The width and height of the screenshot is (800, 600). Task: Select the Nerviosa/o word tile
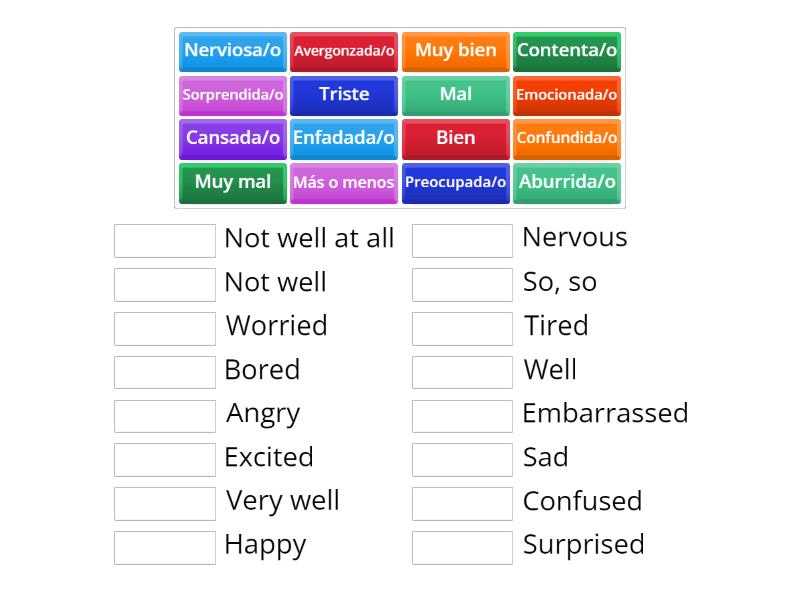(x=233, y=52)
